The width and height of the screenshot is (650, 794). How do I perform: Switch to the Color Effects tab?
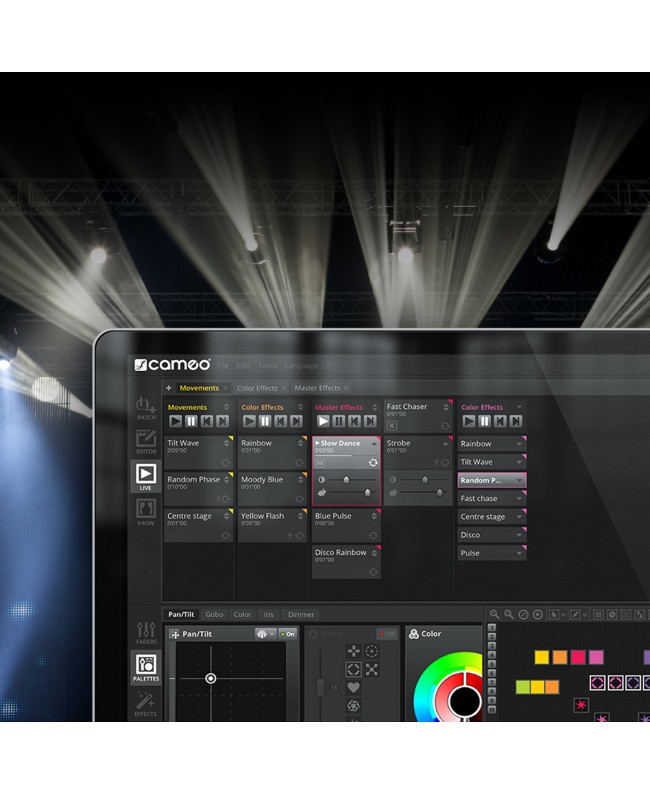point(257,388)
